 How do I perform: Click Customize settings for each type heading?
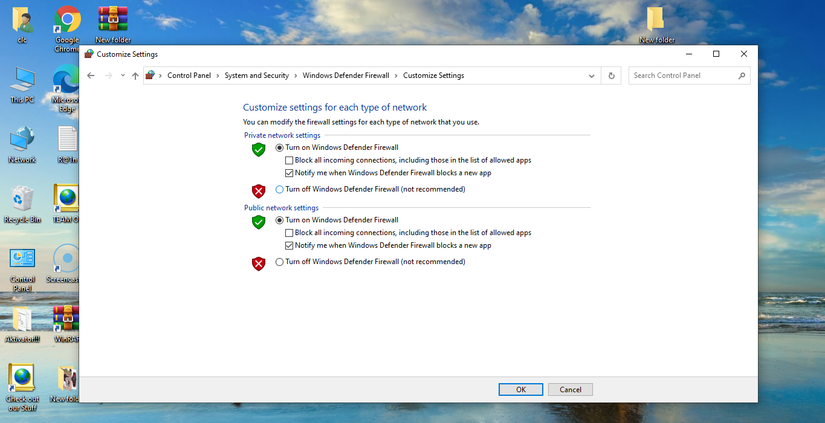click(335, 107)
